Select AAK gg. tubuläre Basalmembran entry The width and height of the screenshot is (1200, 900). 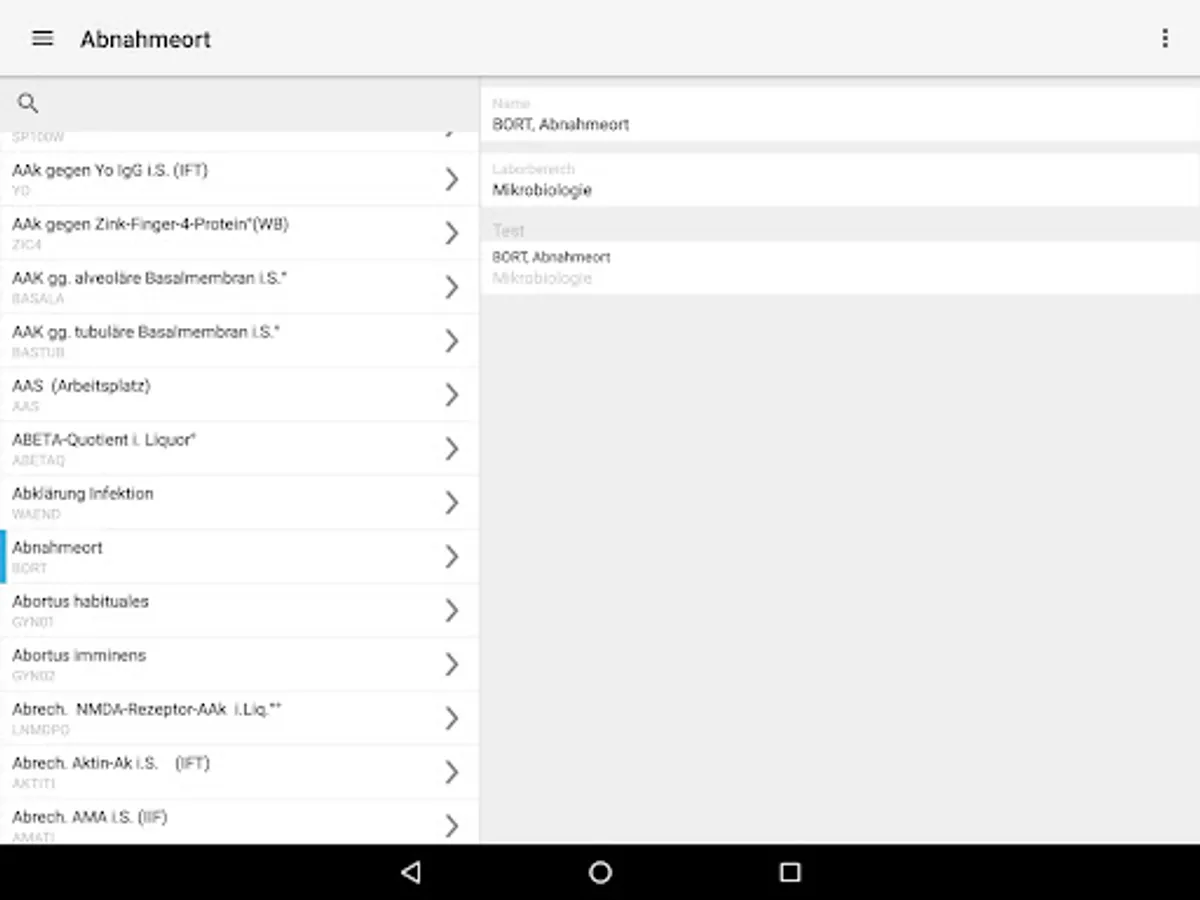(239, 341)
